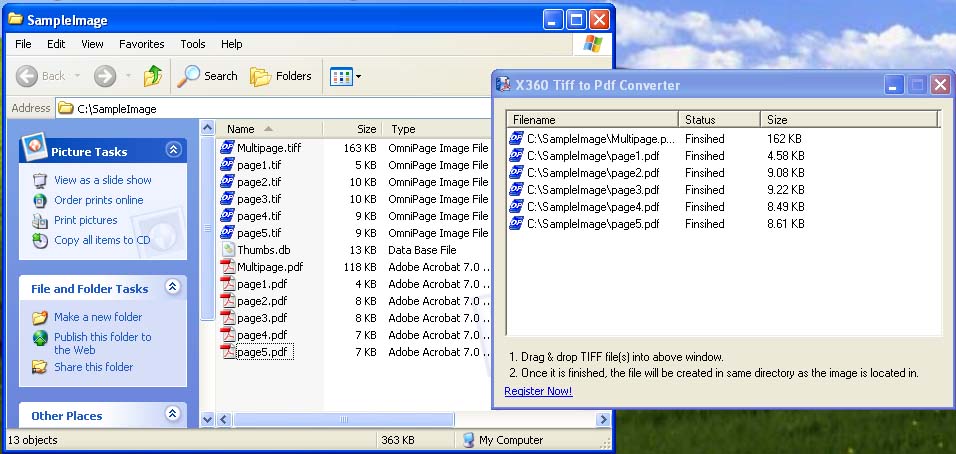Select the Multipage.tiff file icon
The height and width of the screenshot is (454, 956).
(228, 148)
